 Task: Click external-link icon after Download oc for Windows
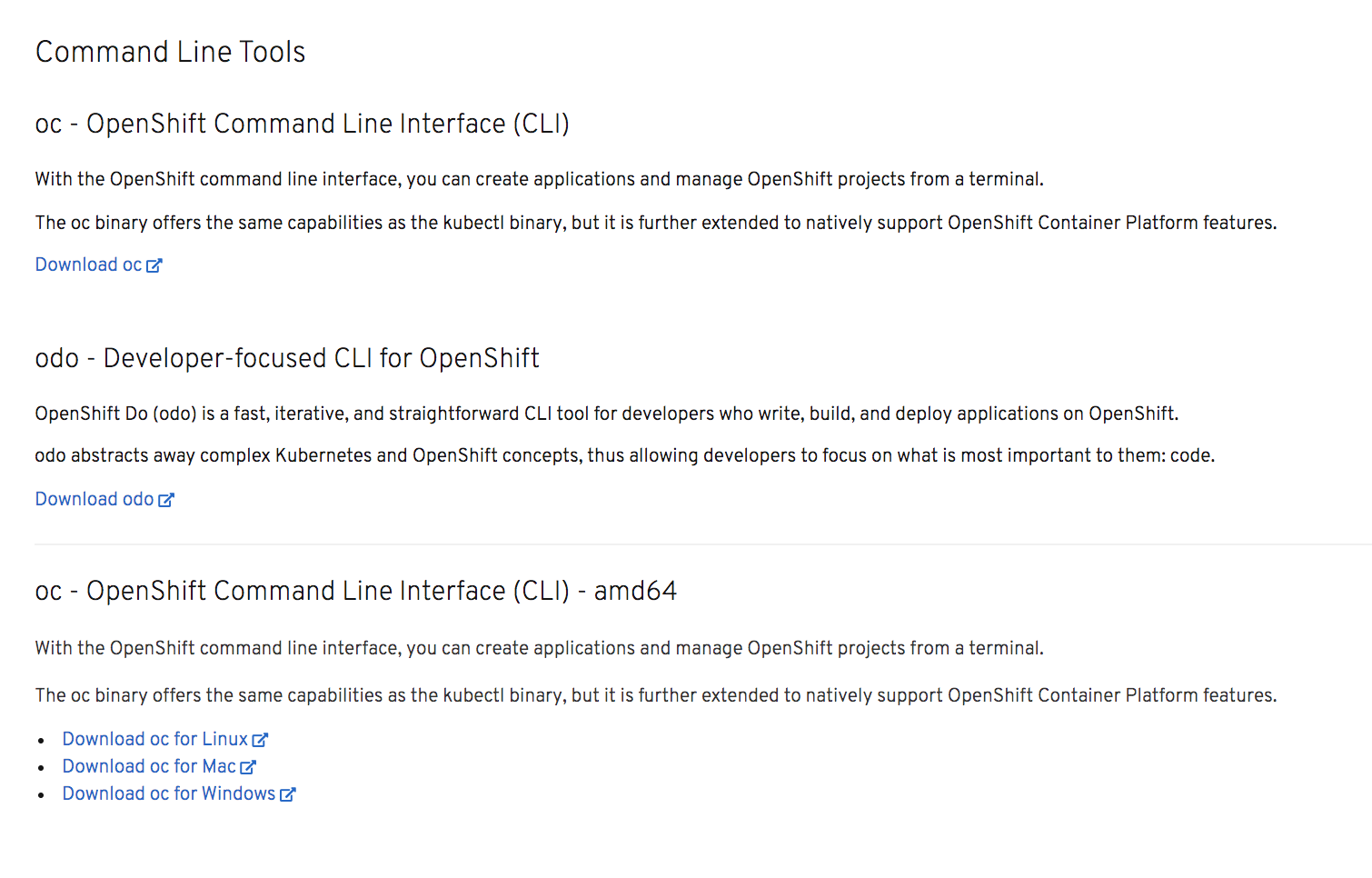(x=288, y=794)
